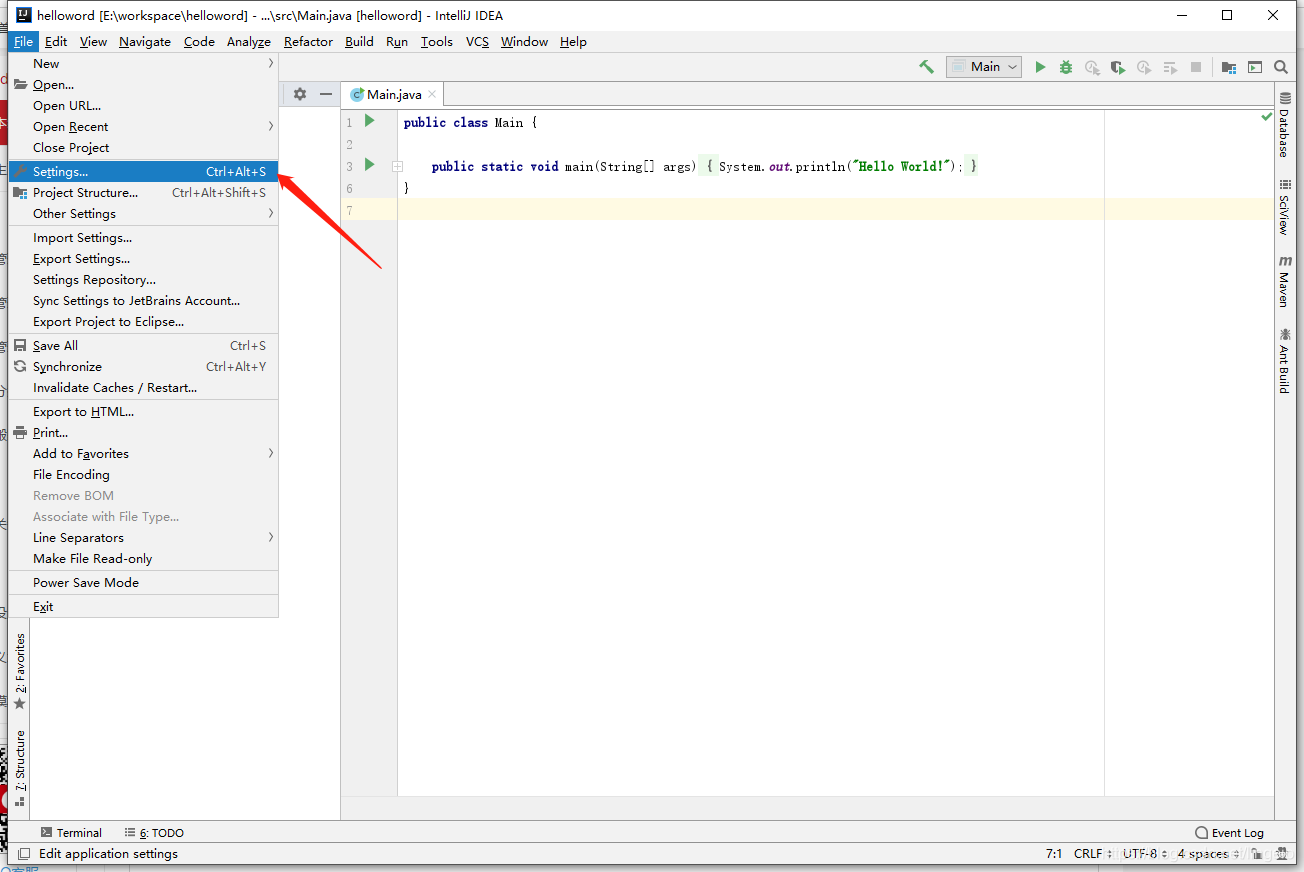
Task: Choose Synchronize menu entry
Action: coord(143,366)
